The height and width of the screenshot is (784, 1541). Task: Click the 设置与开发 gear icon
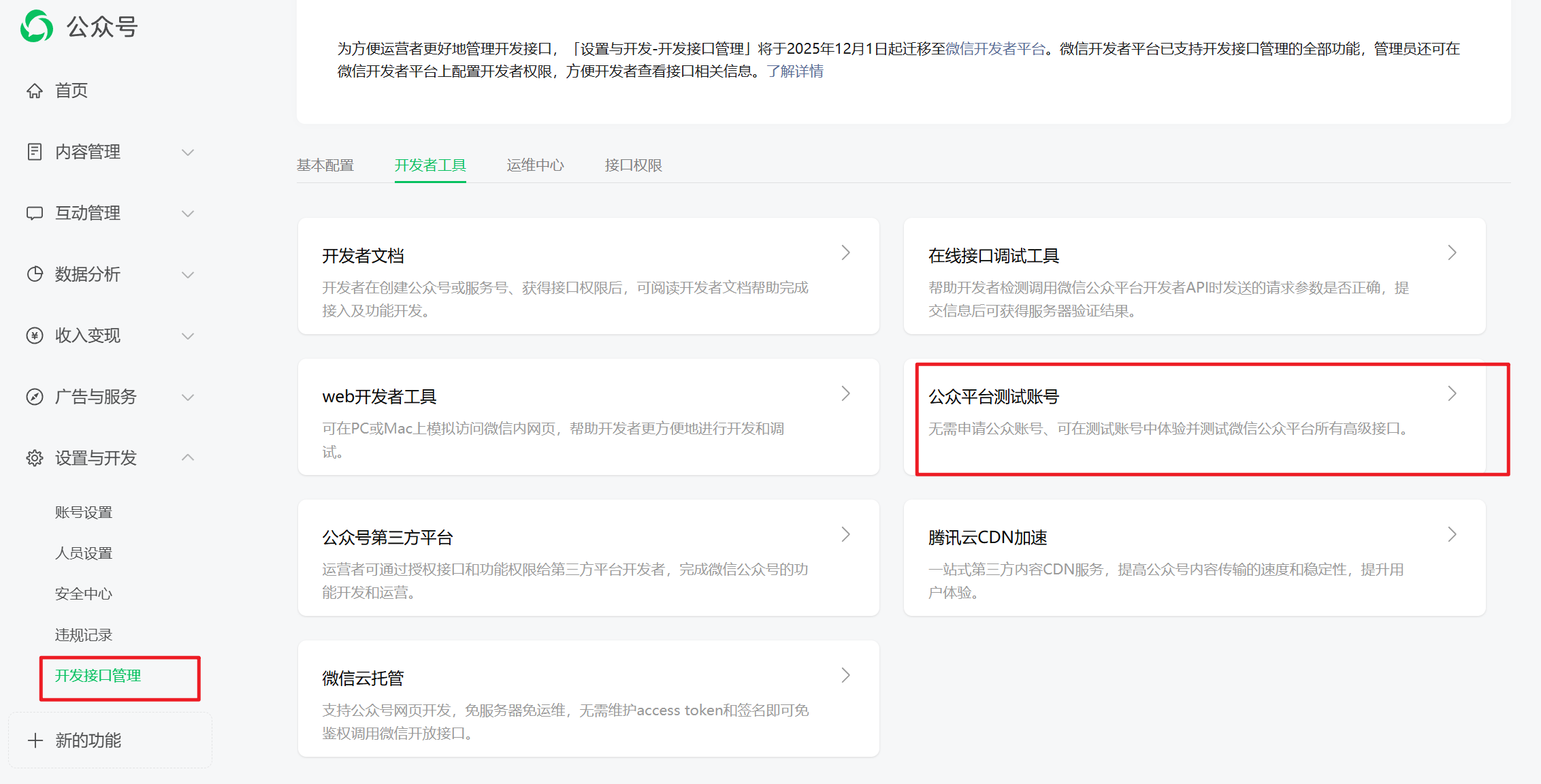tap(35, 458)
